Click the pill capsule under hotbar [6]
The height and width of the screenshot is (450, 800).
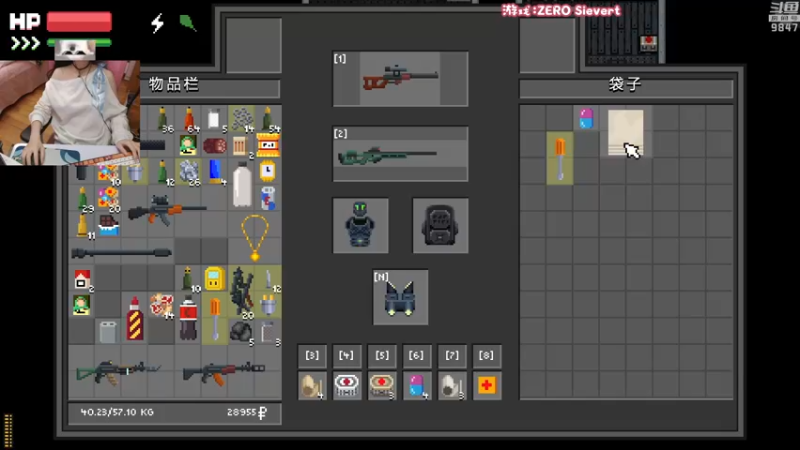click(x=417, y=386)
